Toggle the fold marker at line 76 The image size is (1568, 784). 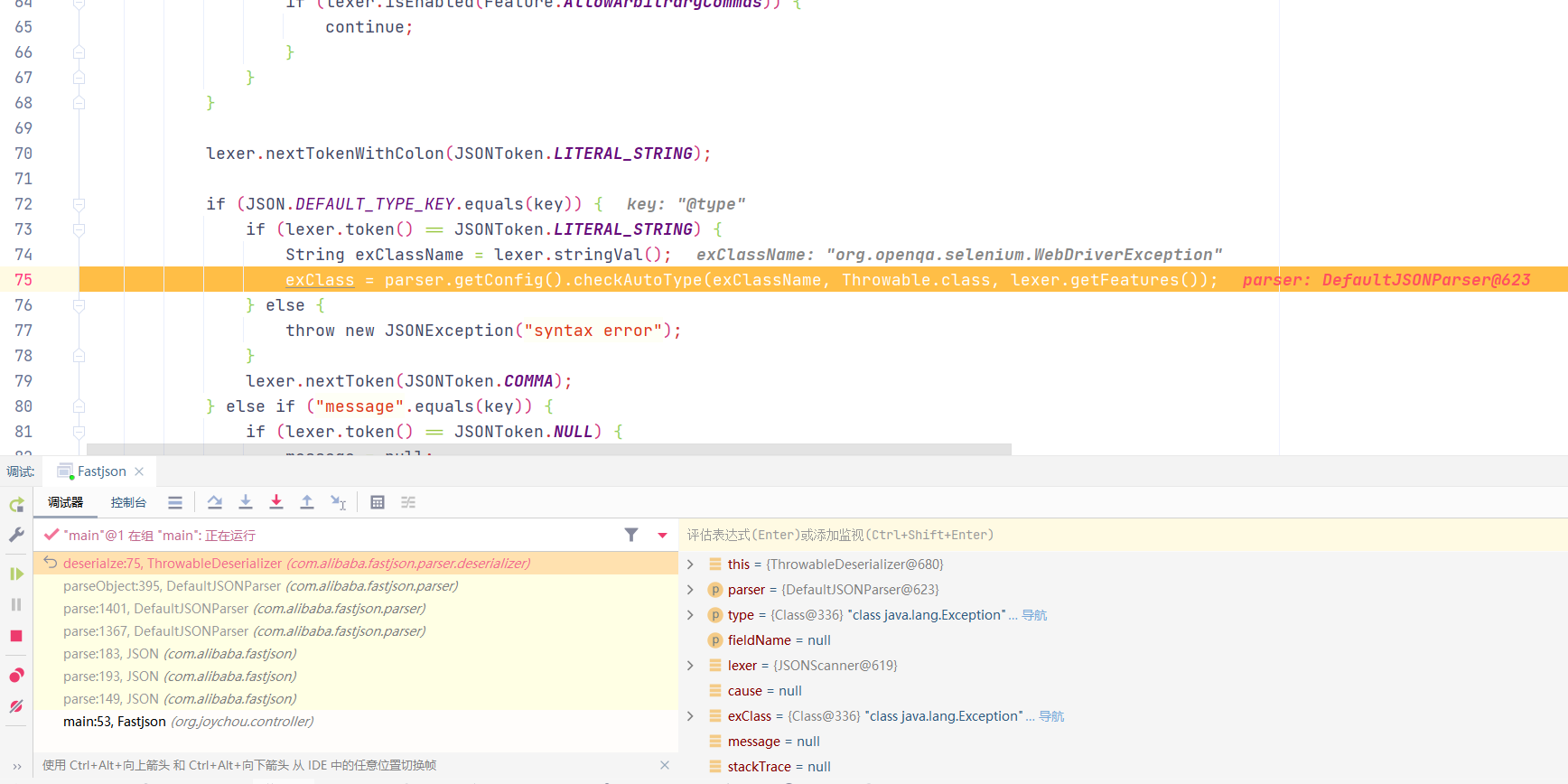79,305
